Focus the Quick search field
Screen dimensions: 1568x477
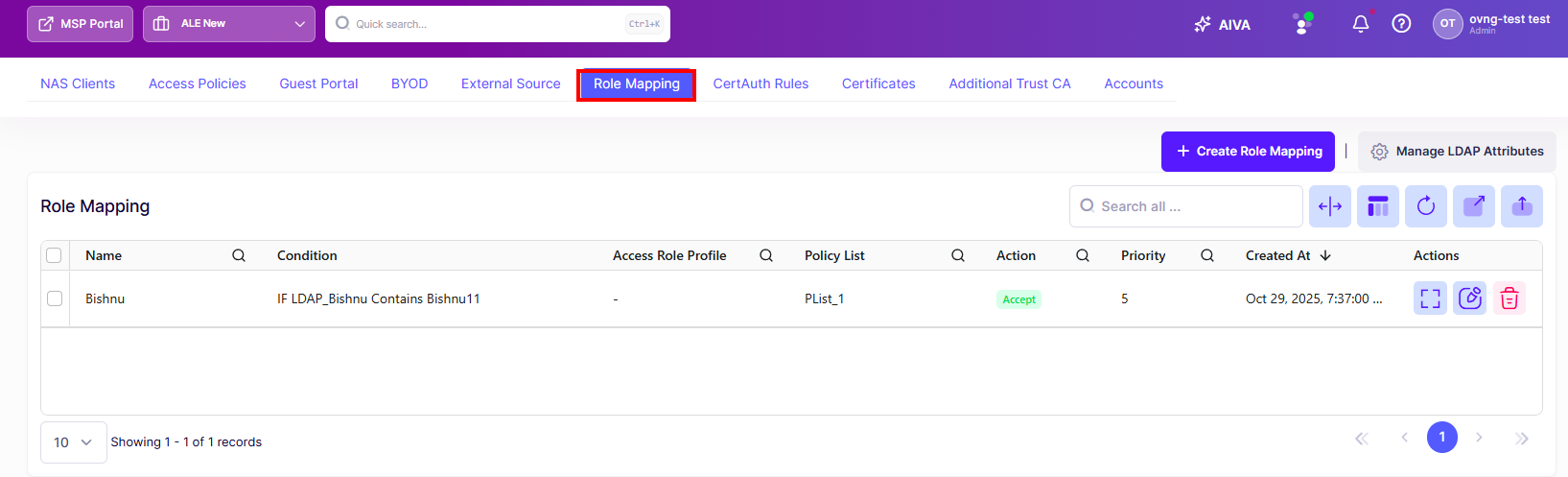pyautogui.click(x=498, y=24)
